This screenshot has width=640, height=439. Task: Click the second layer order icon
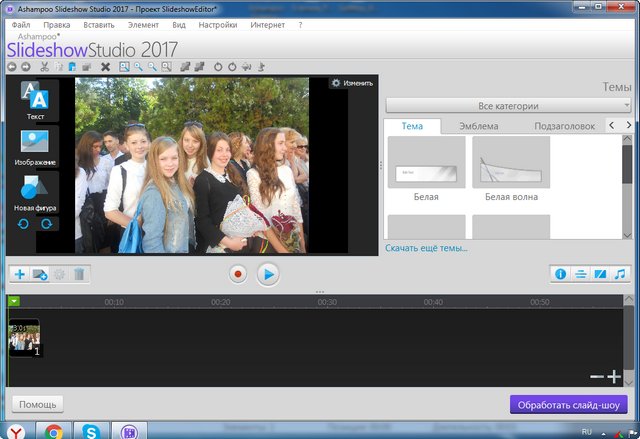(x=199, y=67)
